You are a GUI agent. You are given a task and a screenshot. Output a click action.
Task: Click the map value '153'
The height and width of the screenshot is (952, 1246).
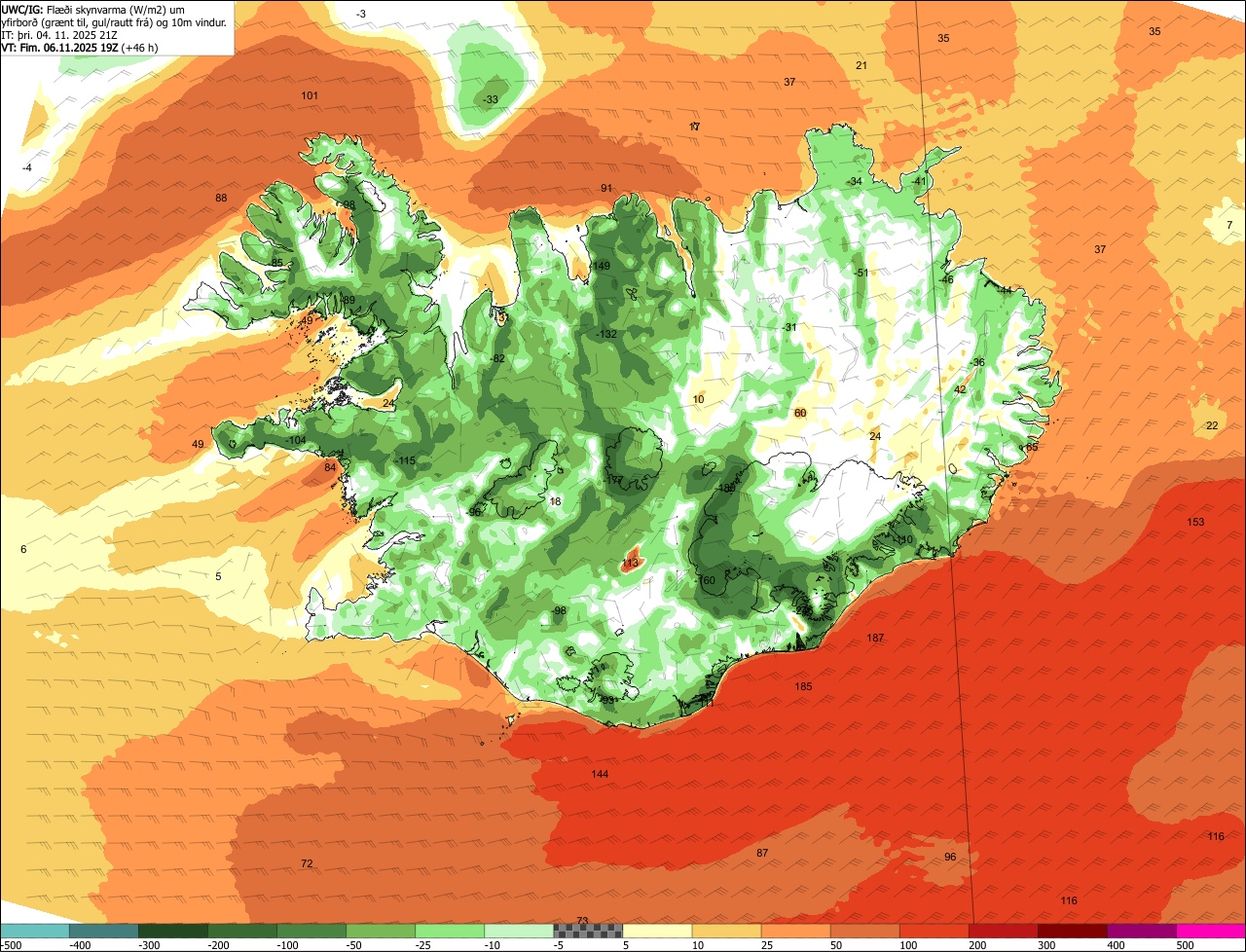coord(1195,522)
